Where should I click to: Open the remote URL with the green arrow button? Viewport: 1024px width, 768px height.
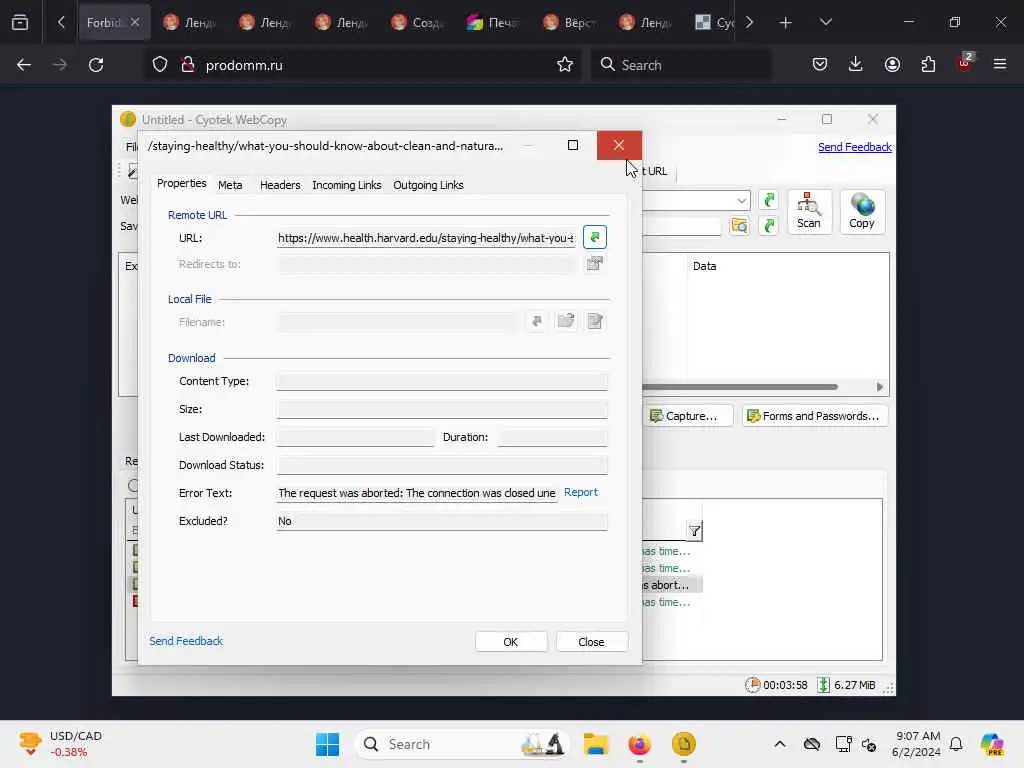pos(594,237)
